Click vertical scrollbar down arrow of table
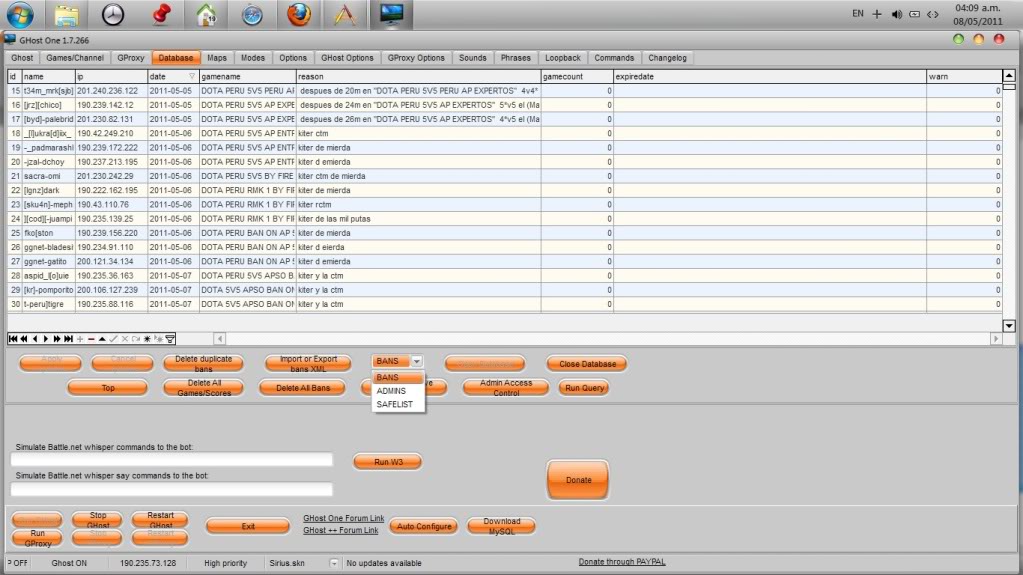1023x575 pixels. 1009,326
